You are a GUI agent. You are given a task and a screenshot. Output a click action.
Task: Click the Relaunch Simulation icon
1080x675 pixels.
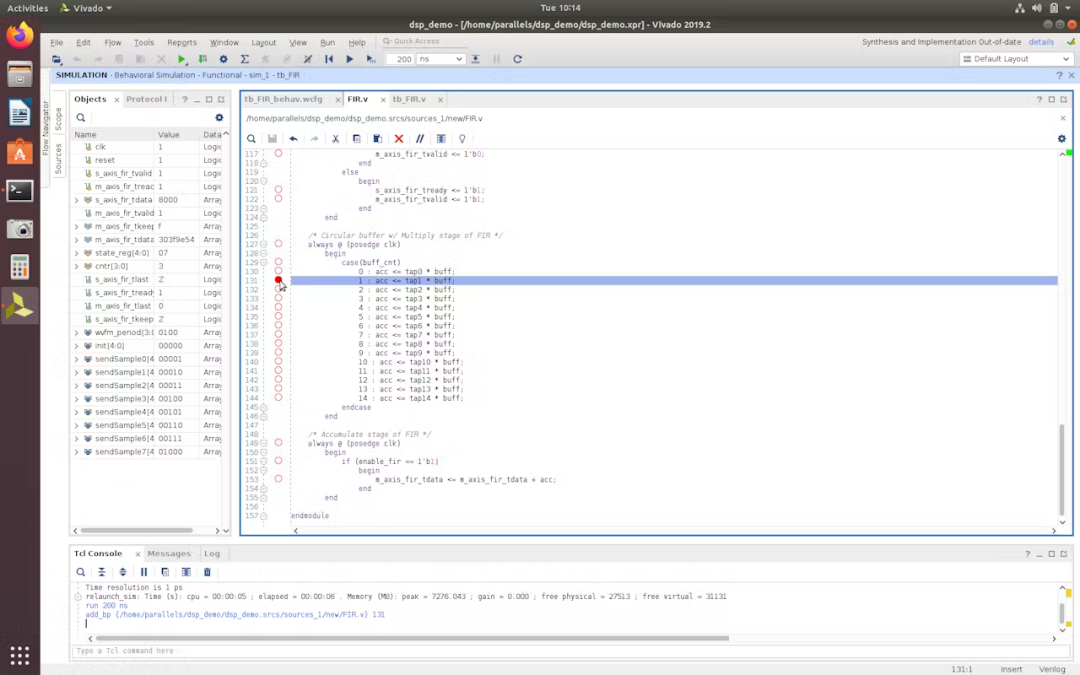click(x=518, y=59)
